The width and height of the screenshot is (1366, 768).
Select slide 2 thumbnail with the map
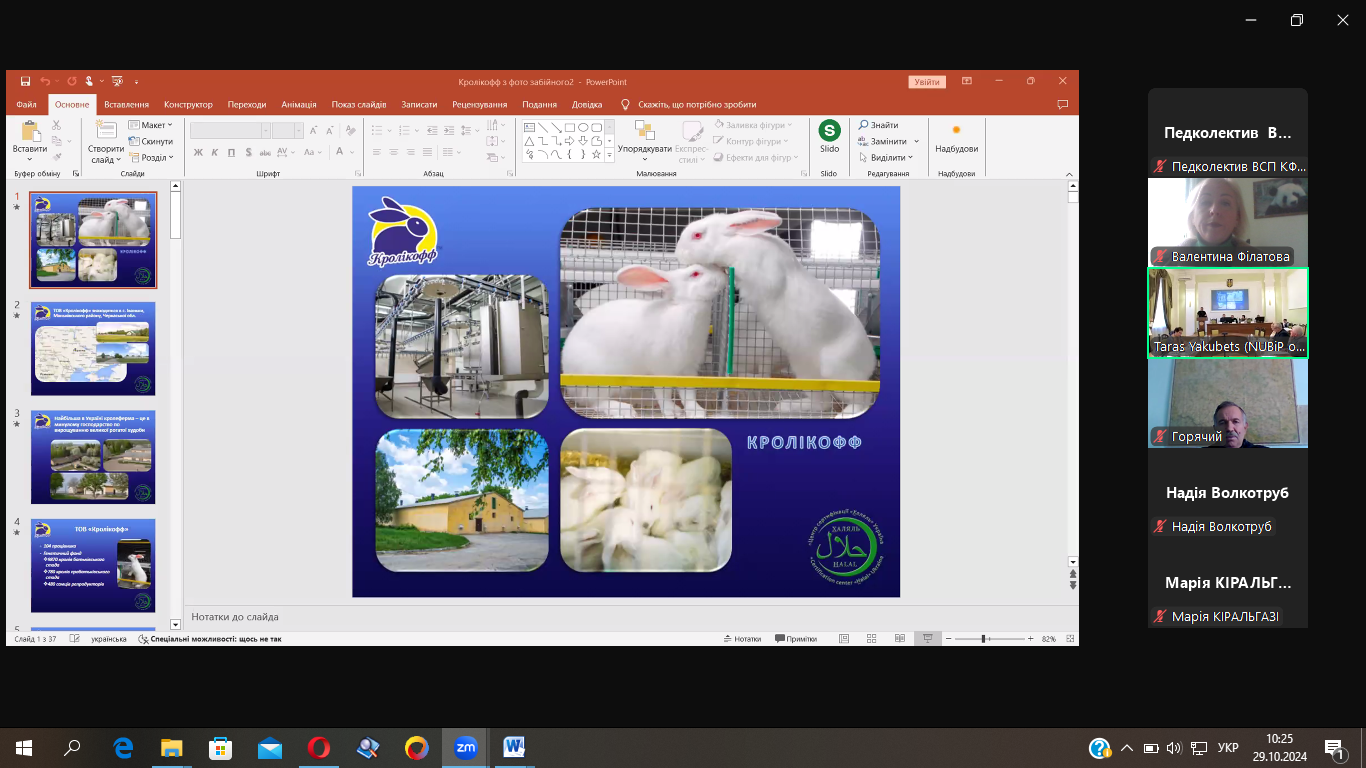[x=93, y=348]
